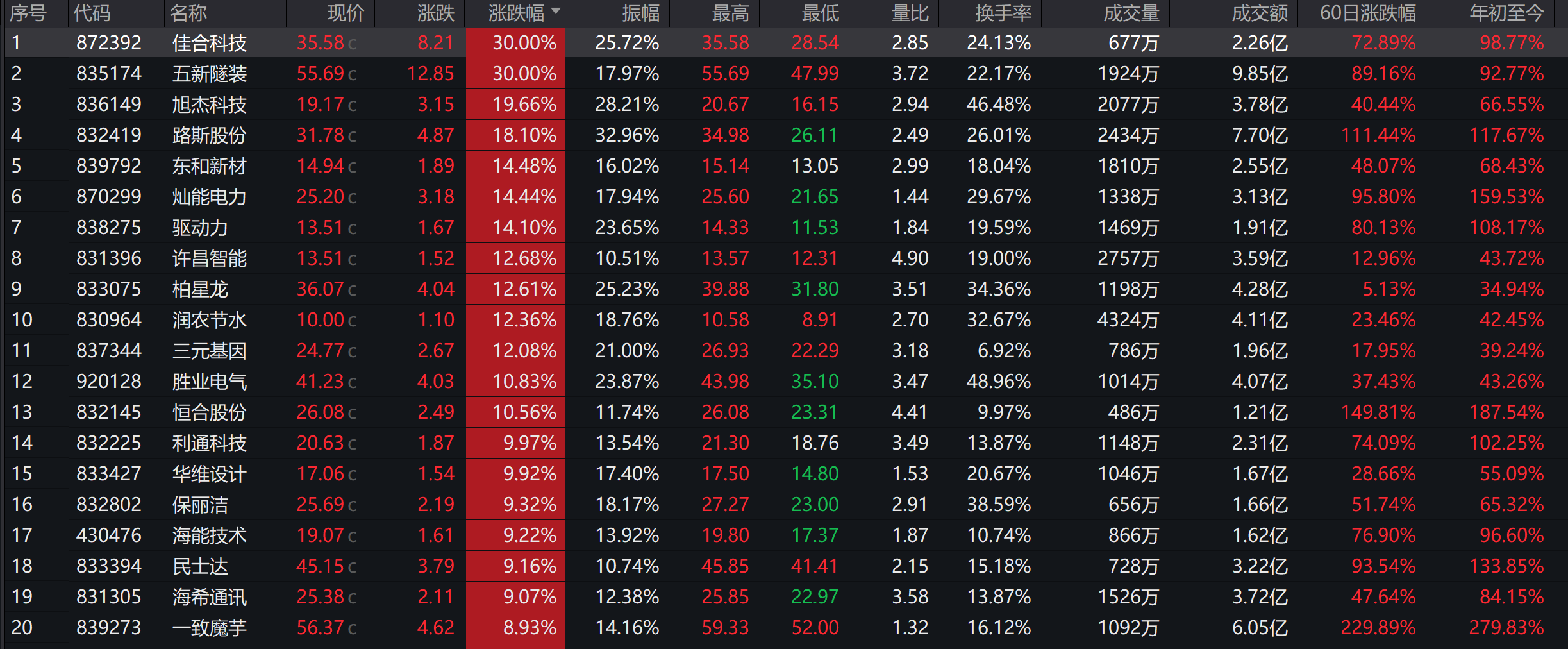Viewport: 1568px width, 649px height.
Task: Select stock 灿能电力
Action: point(209,197)
